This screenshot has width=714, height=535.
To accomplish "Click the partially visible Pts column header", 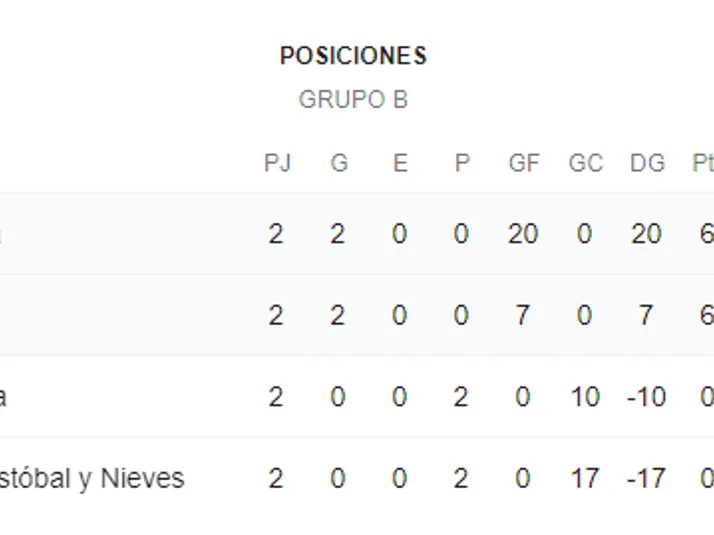I will click(702, 163).
